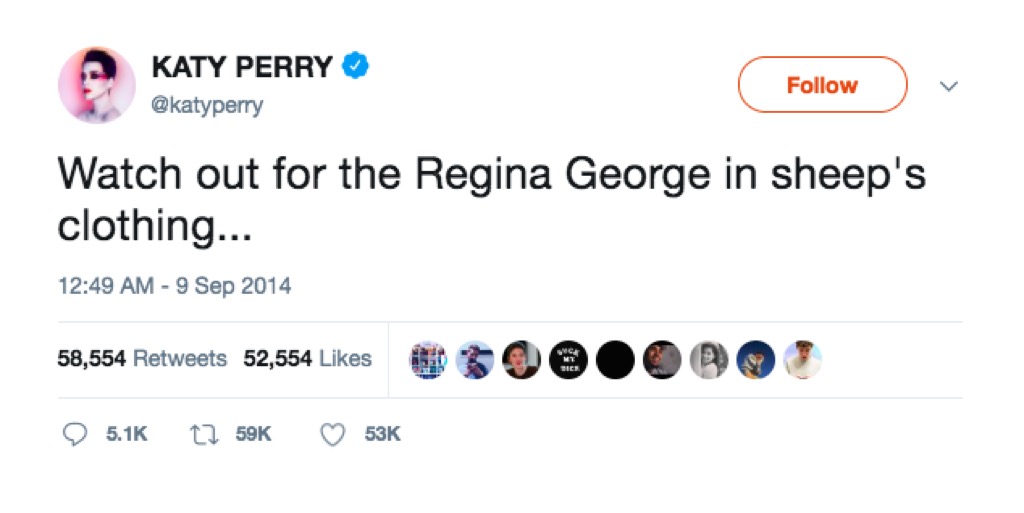Select the black-and-white portrait liker avatar
Viewport: 1024px width, 513px height.
tap(708, 360)
